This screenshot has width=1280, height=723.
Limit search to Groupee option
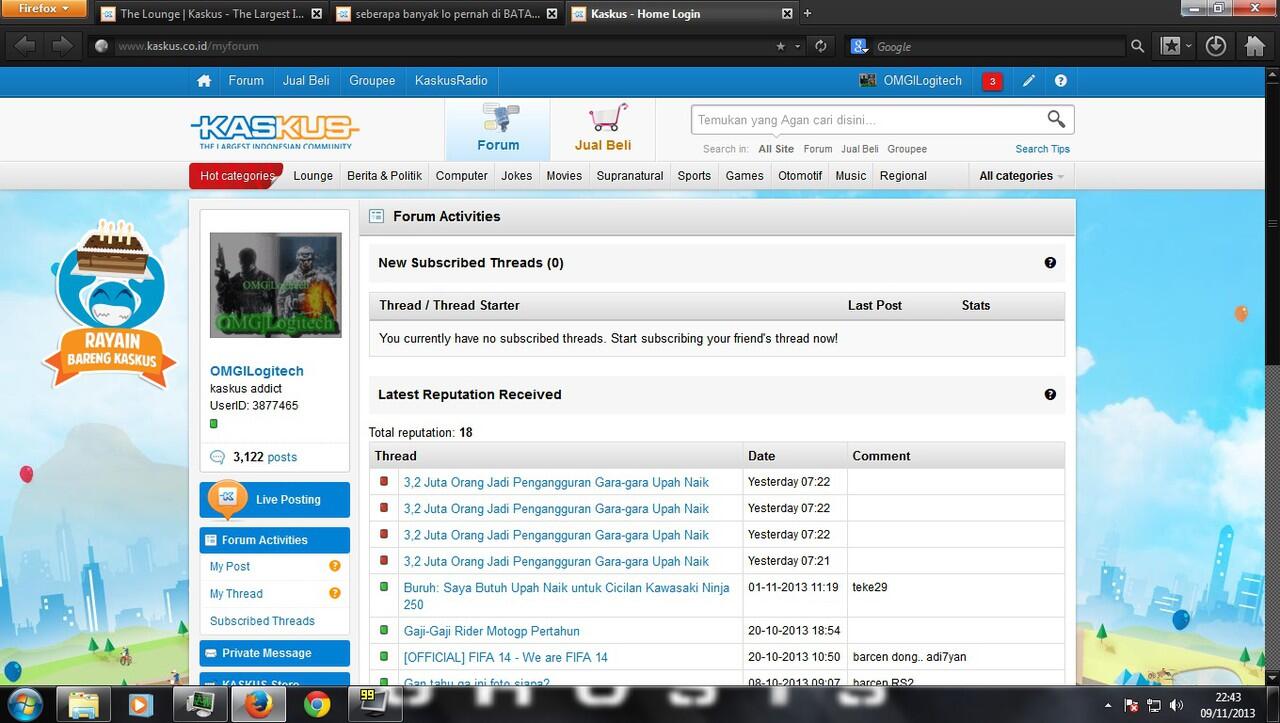click(x=907, y=149)
